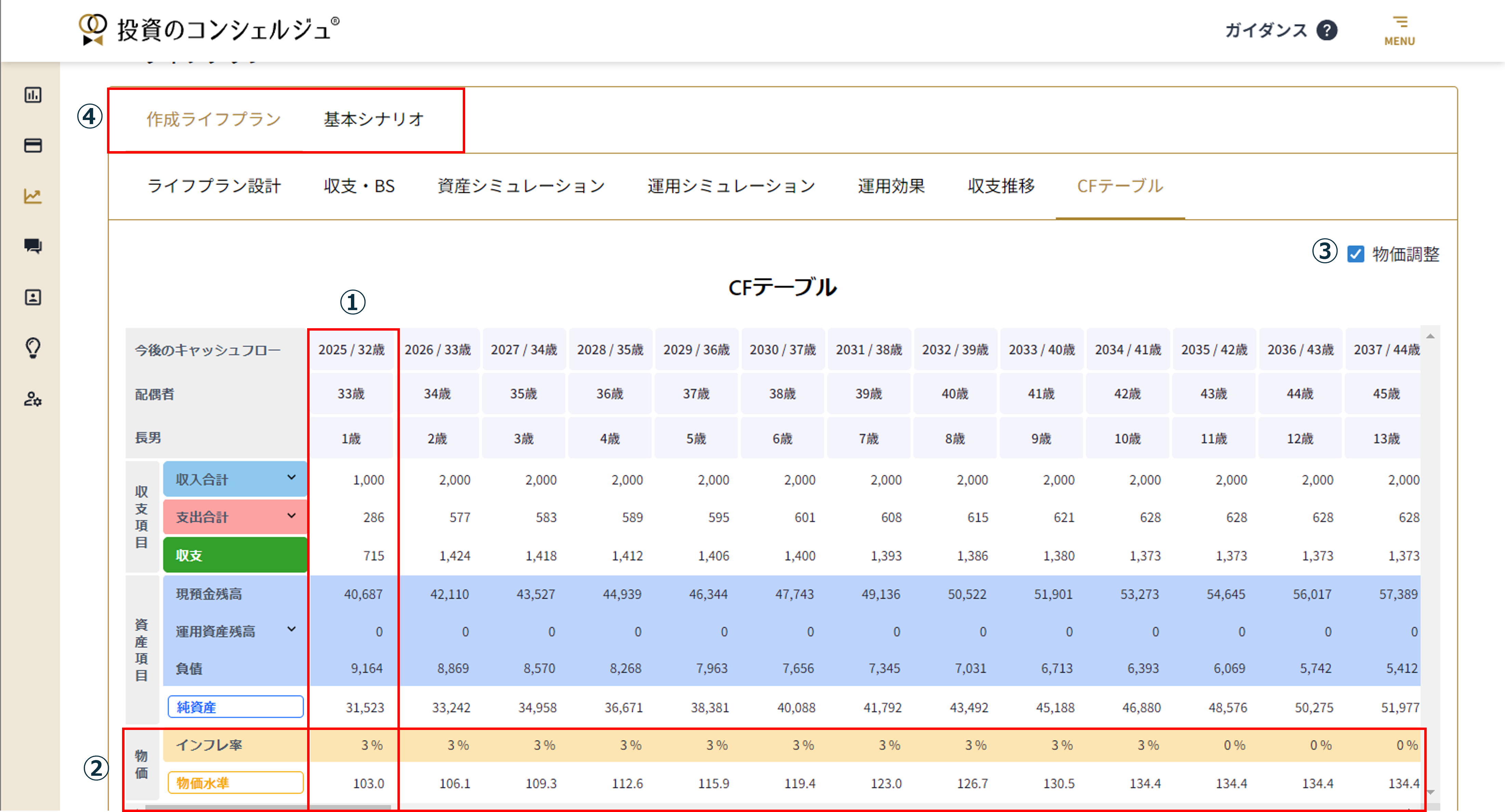Click the 715 balance cell
This screenshot has height=812, width=1505.
[x=373, y=556]
